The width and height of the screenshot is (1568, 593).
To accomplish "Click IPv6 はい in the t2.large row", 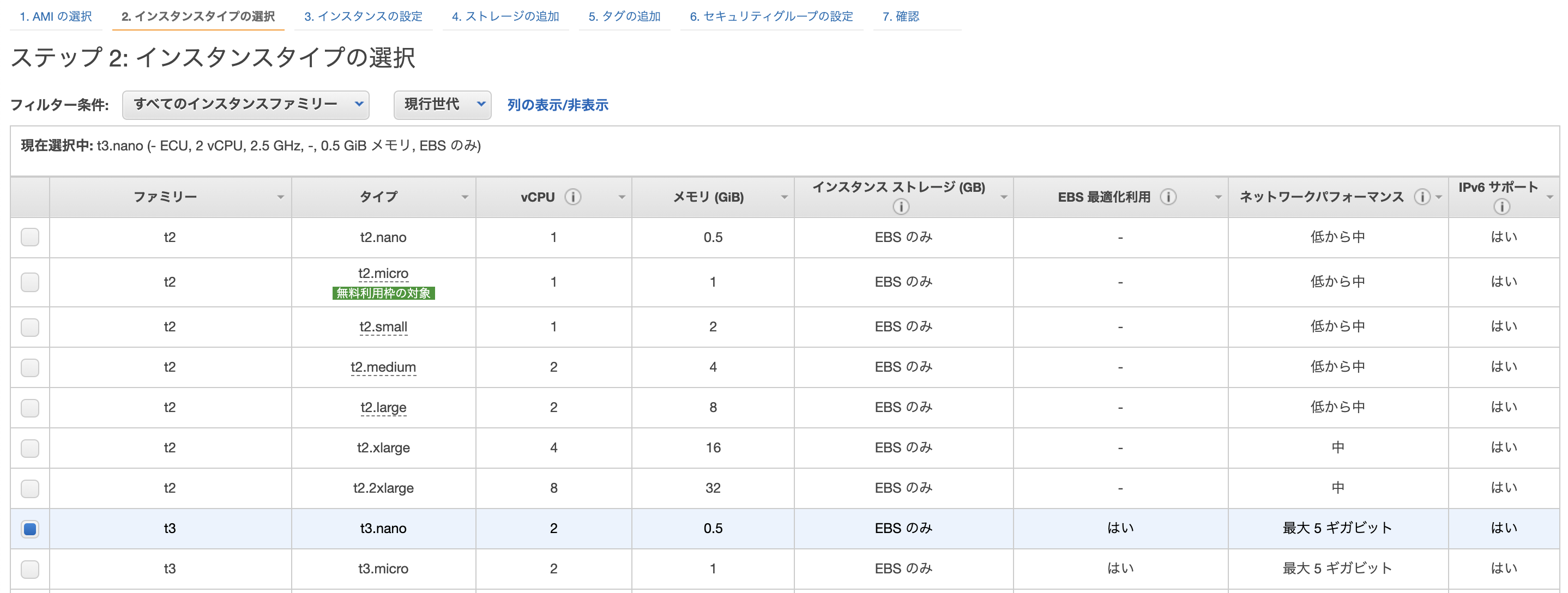I will [1504, 408].
